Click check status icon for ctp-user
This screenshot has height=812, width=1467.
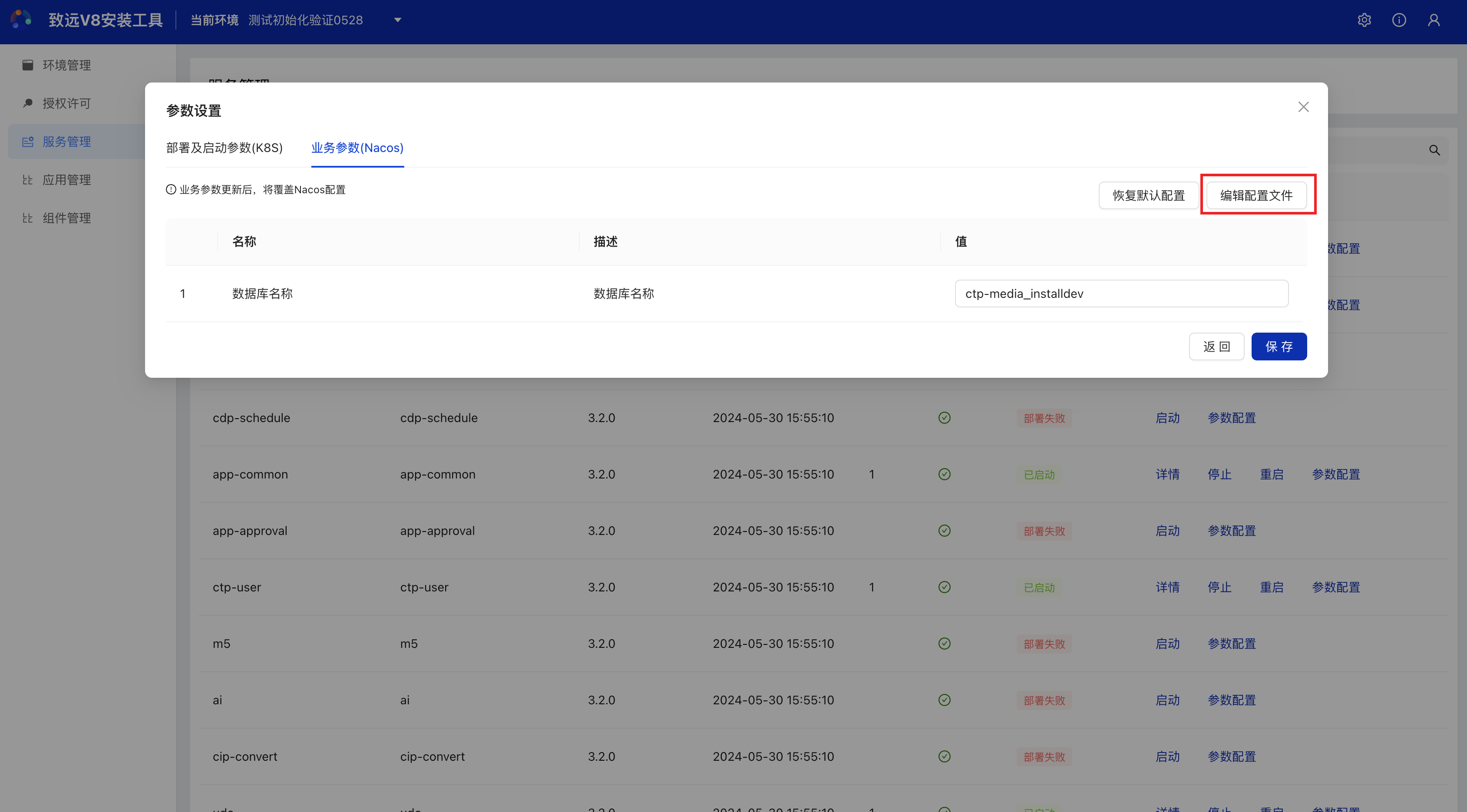point(944,587)
